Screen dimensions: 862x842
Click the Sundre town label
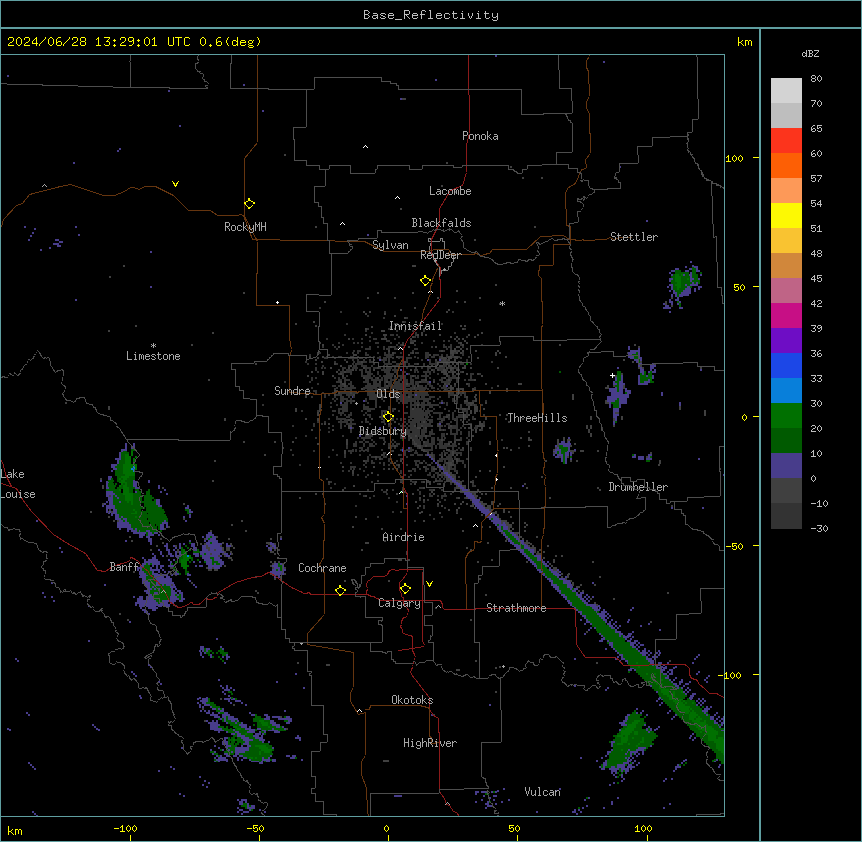tap(292, 391)
